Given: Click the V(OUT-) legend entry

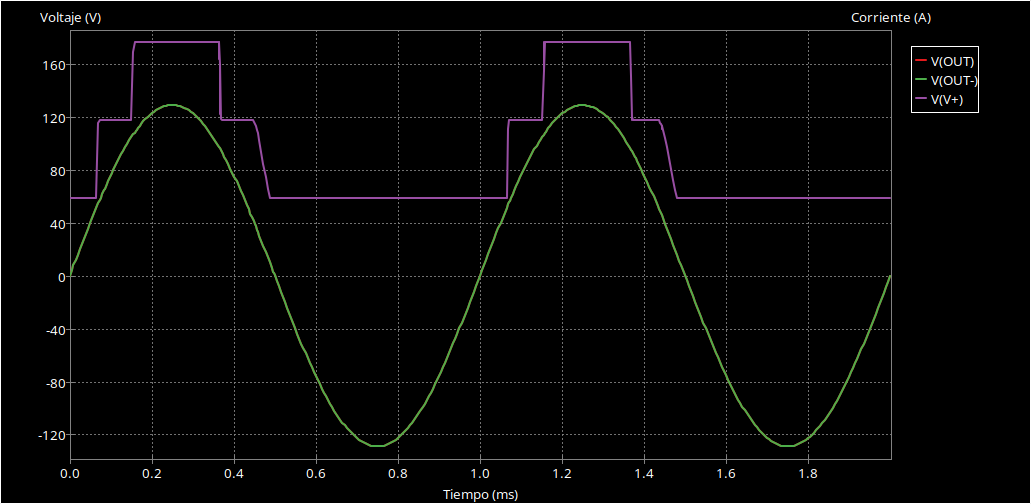Looking at the screenshot, I should (x=946, y=80).
